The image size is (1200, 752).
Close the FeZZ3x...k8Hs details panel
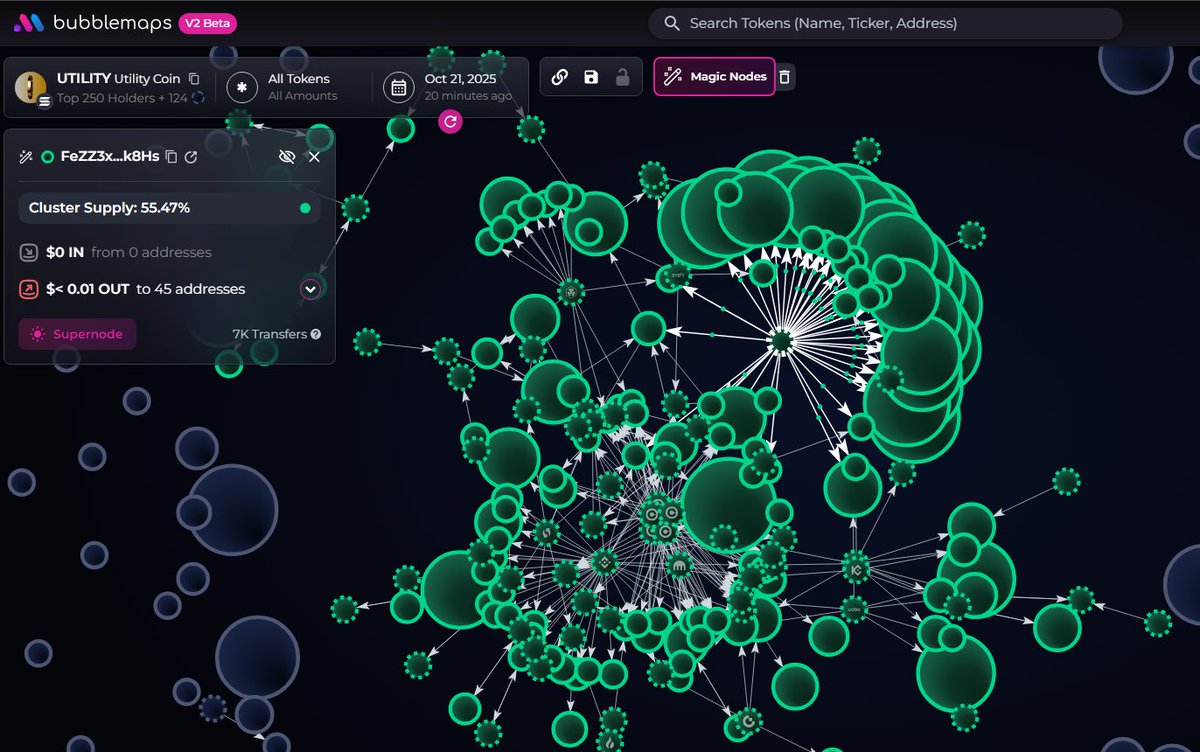pos(314,157)
